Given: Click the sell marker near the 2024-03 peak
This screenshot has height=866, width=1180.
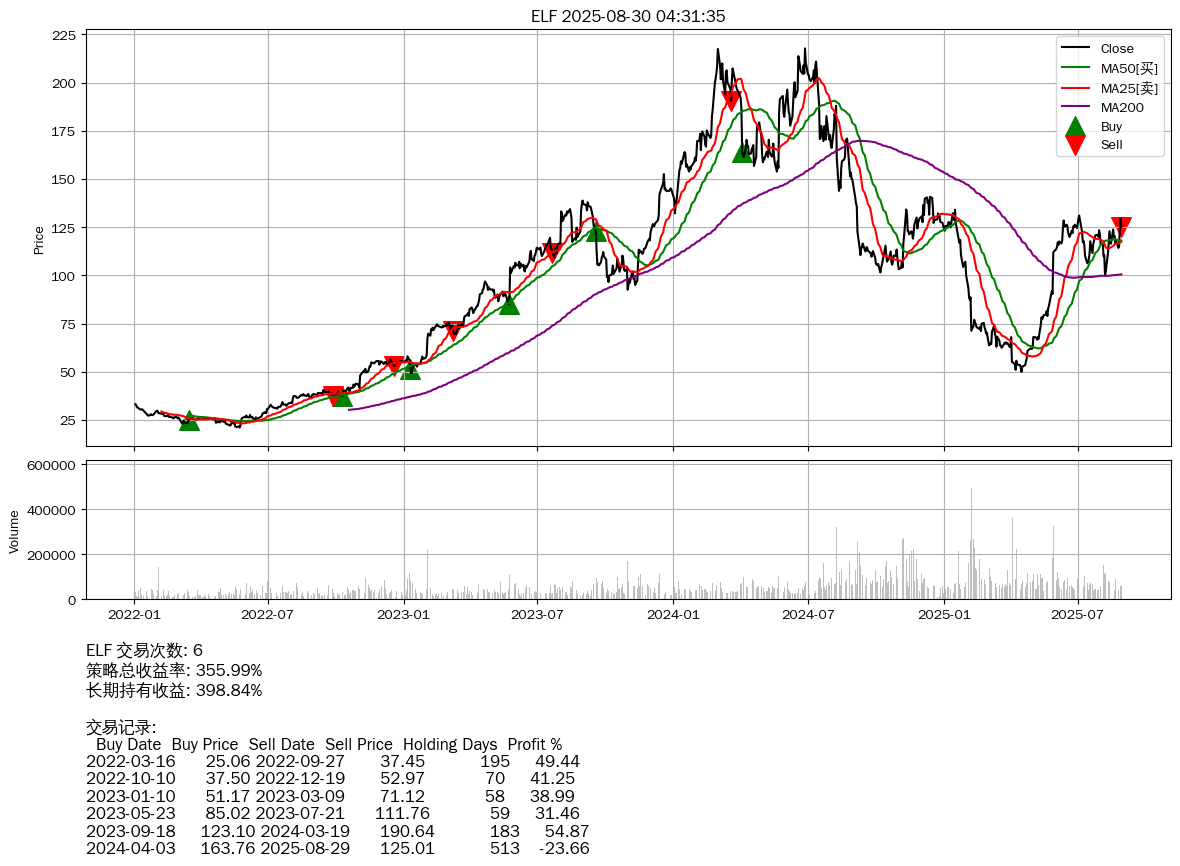Looking at the screenshot, I should tap(731, 100).
